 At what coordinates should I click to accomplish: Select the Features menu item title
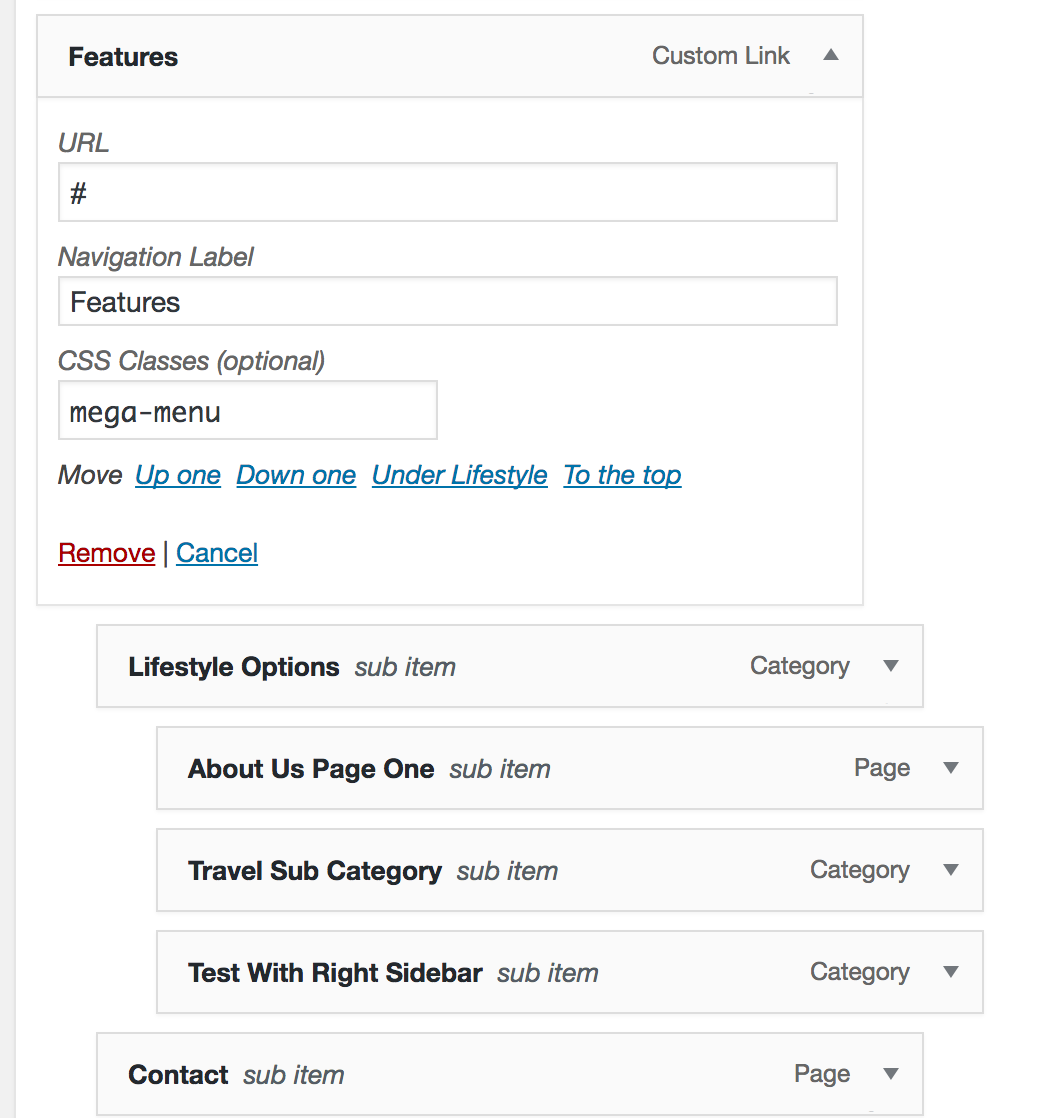point(123,57)
